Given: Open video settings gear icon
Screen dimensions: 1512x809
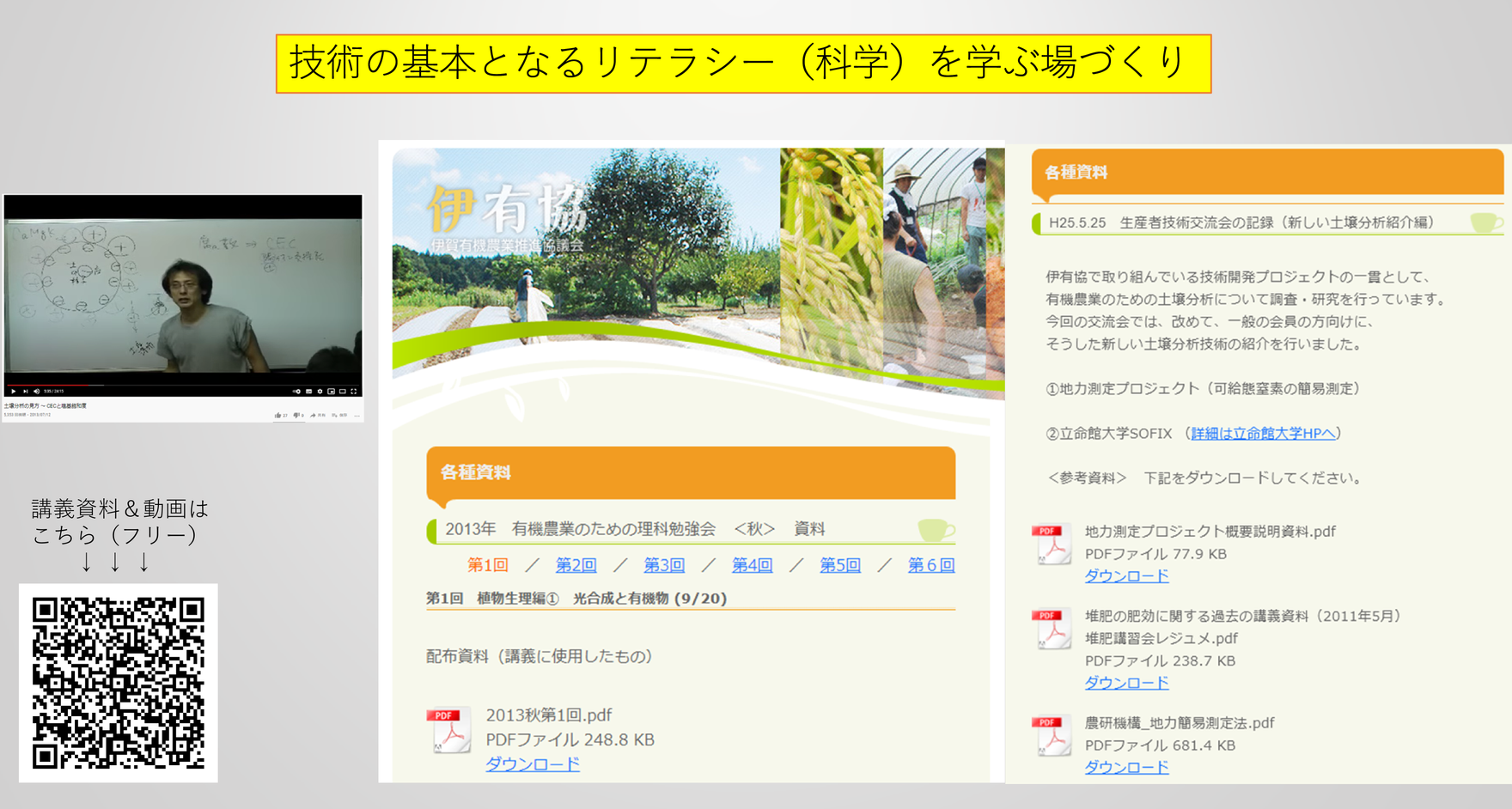Looking at the screenshot, I should pos(320,392).
